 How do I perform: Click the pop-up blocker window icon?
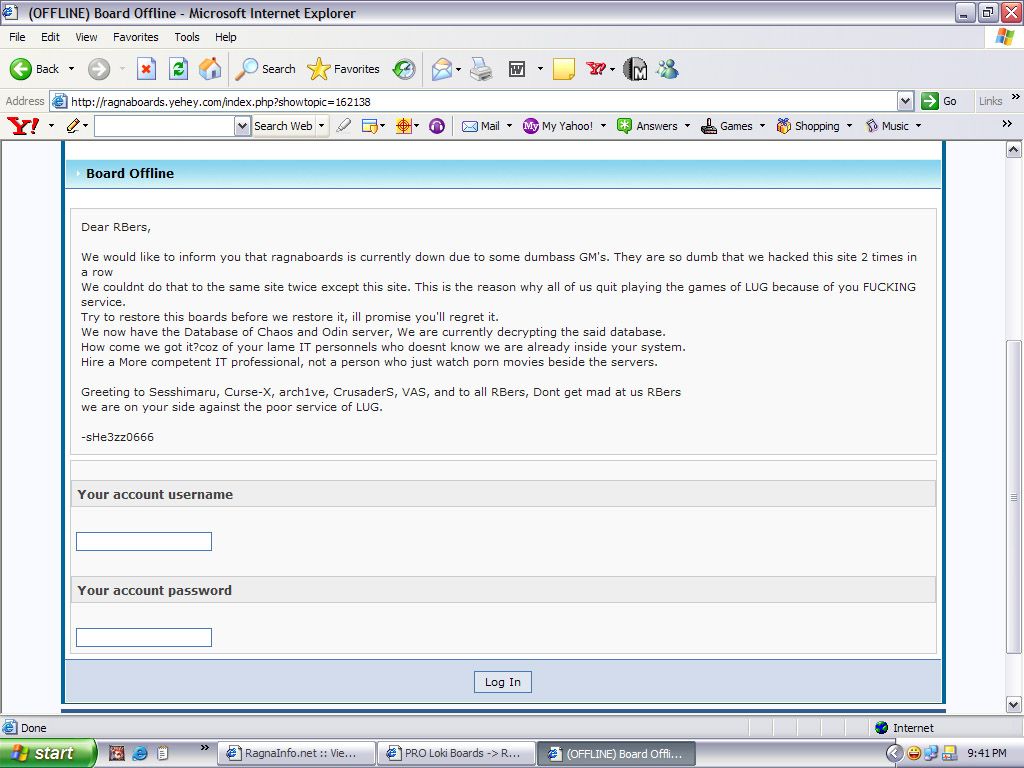click(x=370, y=125)
